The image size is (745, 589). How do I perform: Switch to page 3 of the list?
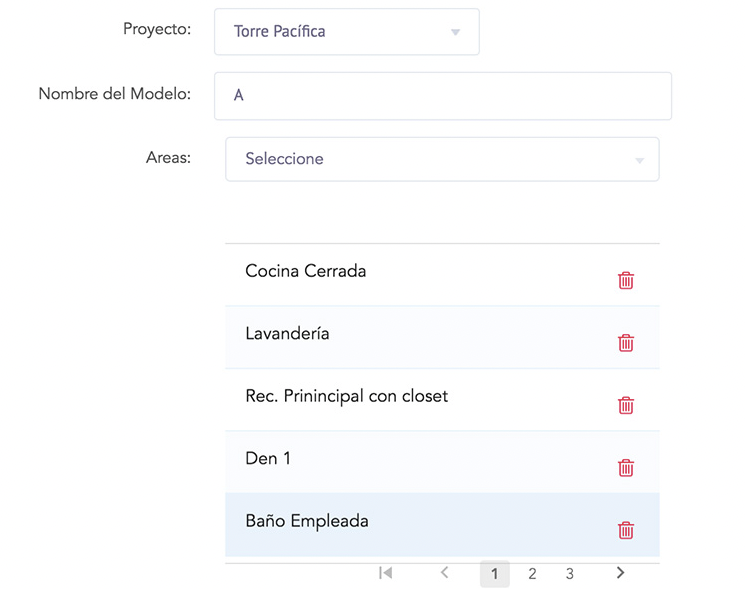click(x=569, y=574)
